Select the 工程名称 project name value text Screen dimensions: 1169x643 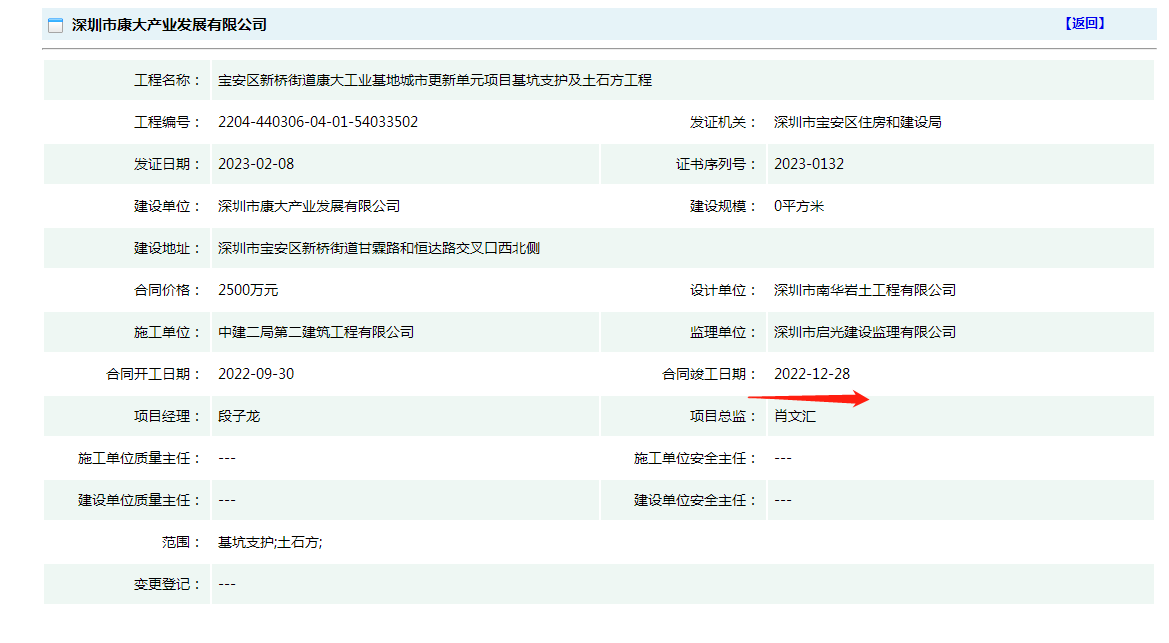pyautogui.click(x=435, y=80)
